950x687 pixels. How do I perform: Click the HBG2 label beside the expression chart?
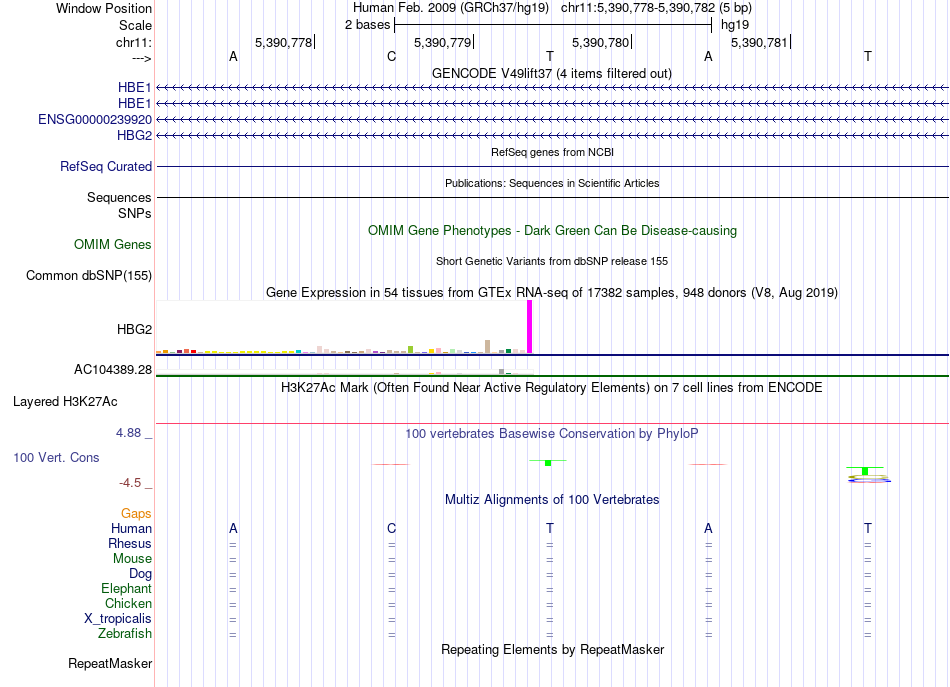point(135,330)
